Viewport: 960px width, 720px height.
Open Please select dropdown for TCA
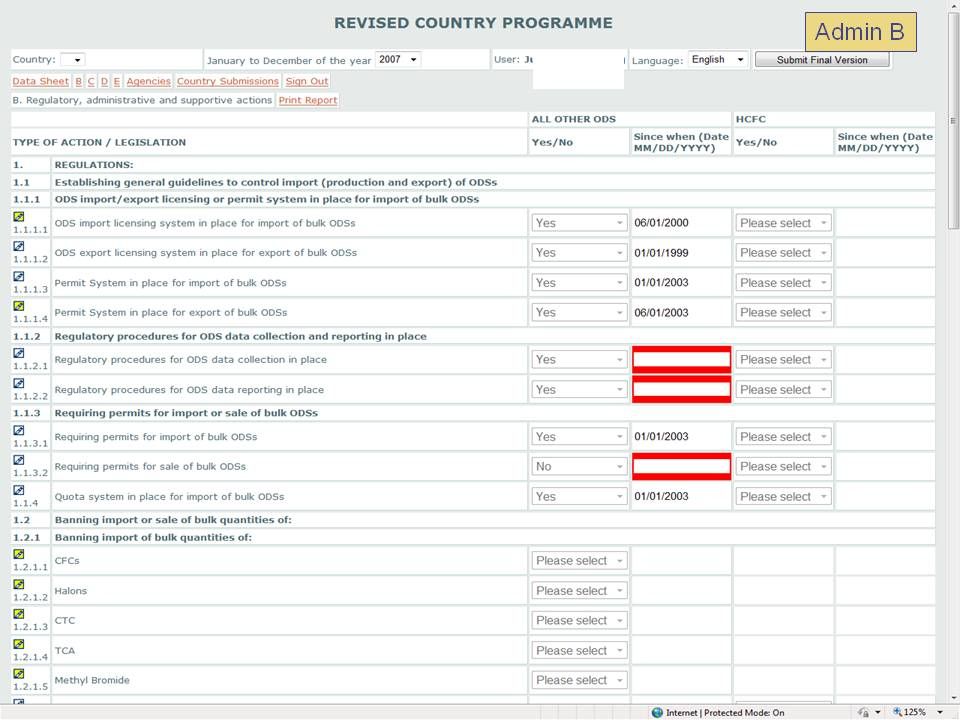point(579,650)
